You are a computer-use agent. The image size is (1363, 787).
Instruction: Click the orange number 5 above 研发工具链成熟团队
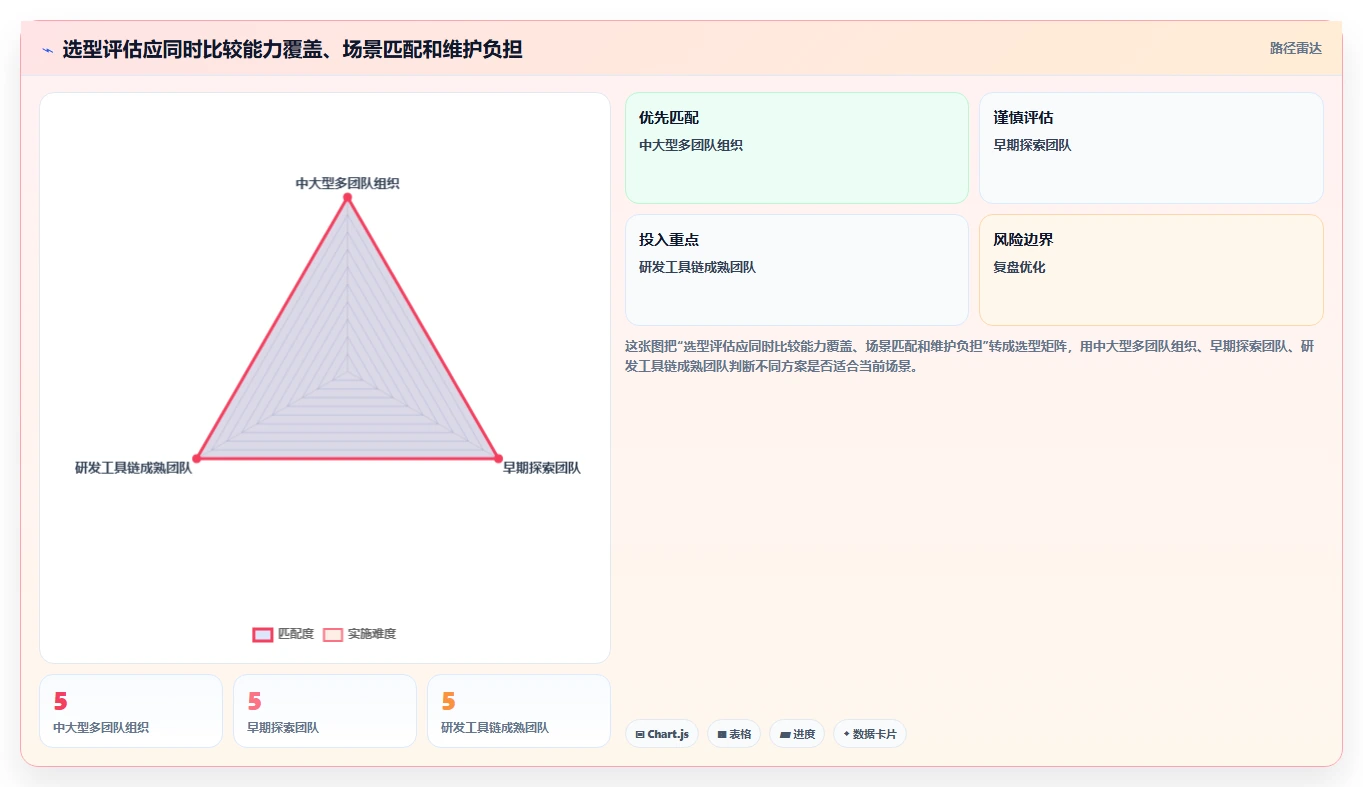point(448,702)
